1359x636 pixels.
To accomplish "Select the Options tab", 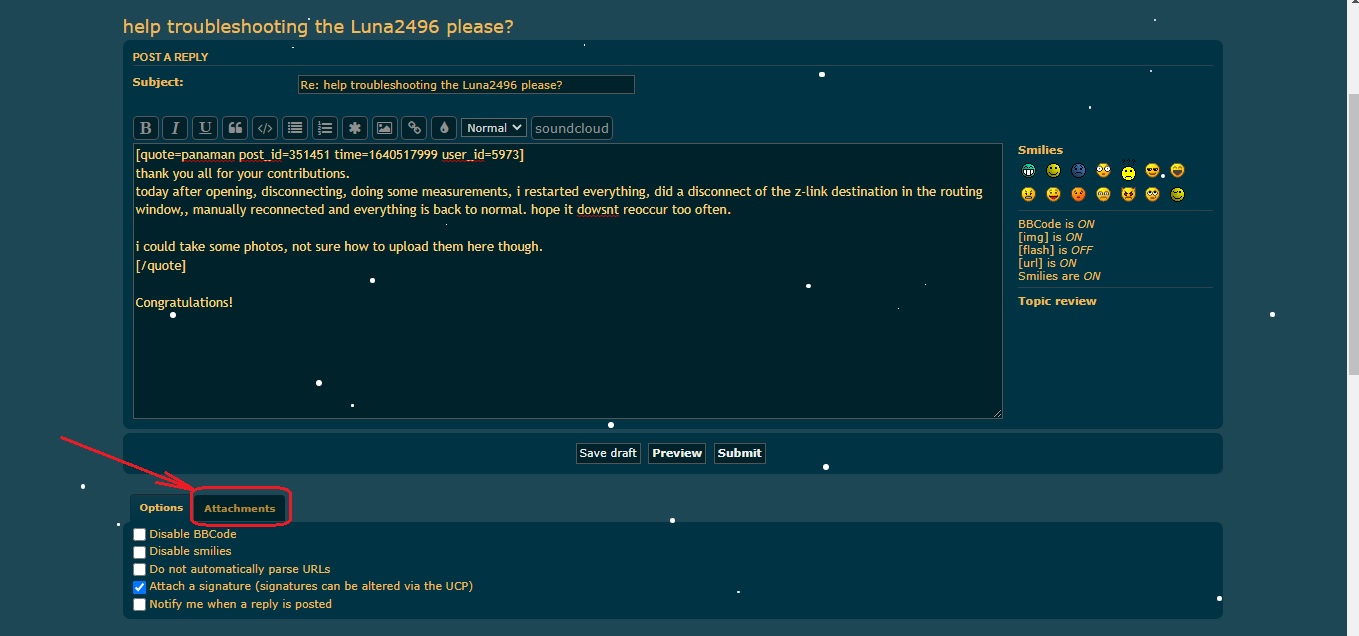I will point(161,508).
